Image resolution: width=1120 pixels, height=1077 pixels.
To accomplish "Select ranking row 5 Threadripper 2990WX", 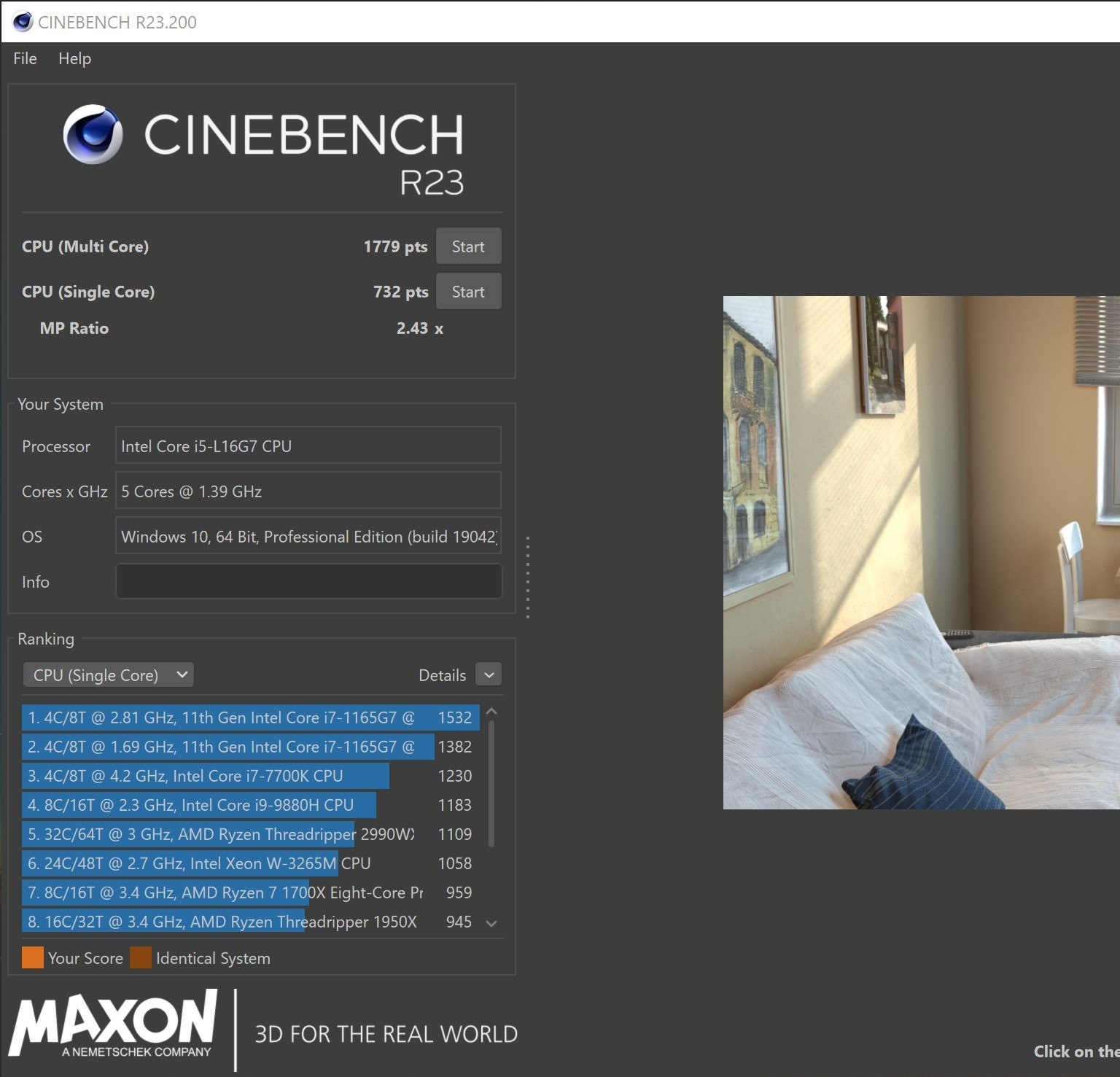I will pos(250,834).
